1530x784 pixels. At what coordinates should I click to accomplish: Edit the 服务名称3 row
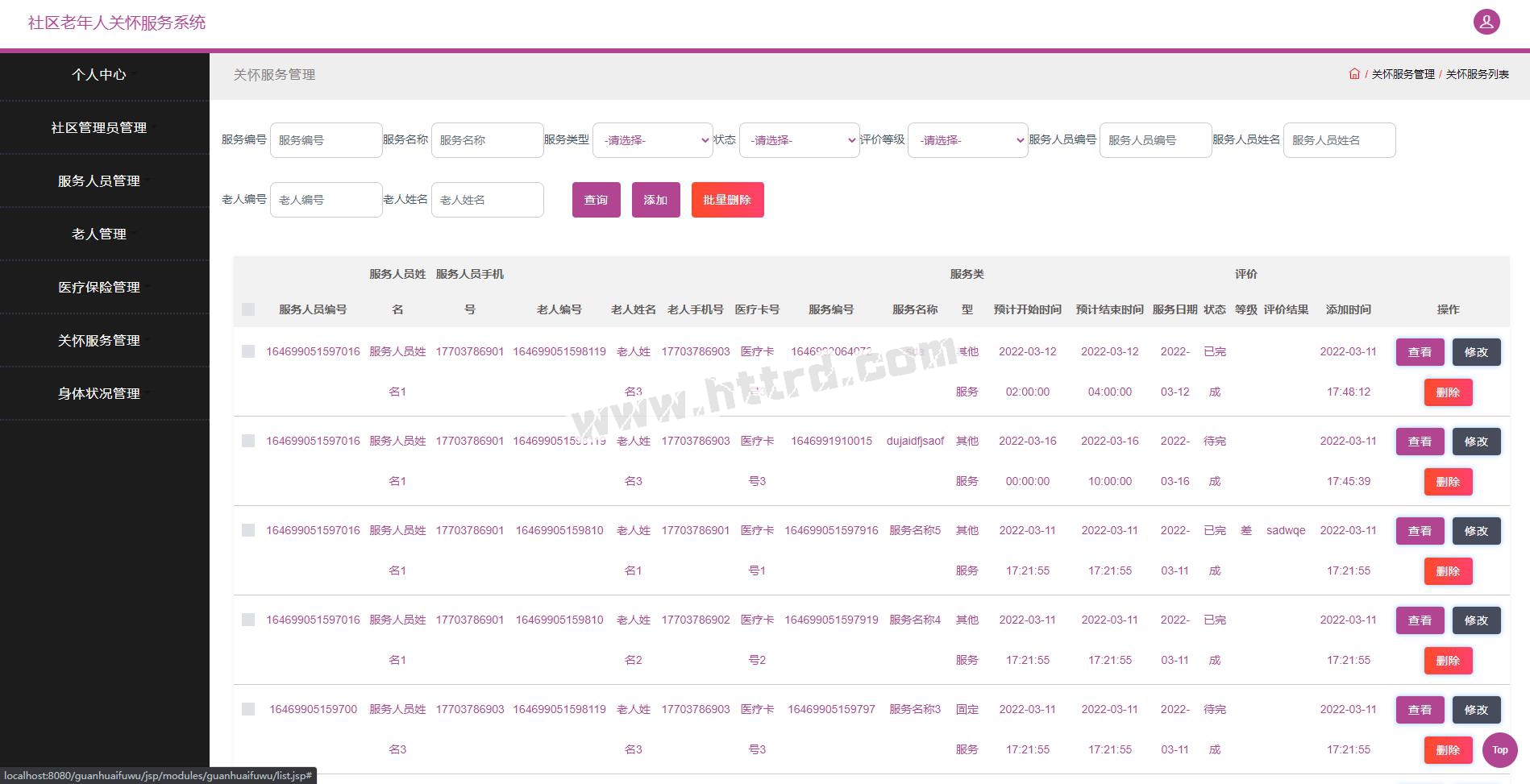click(1477, 710)
